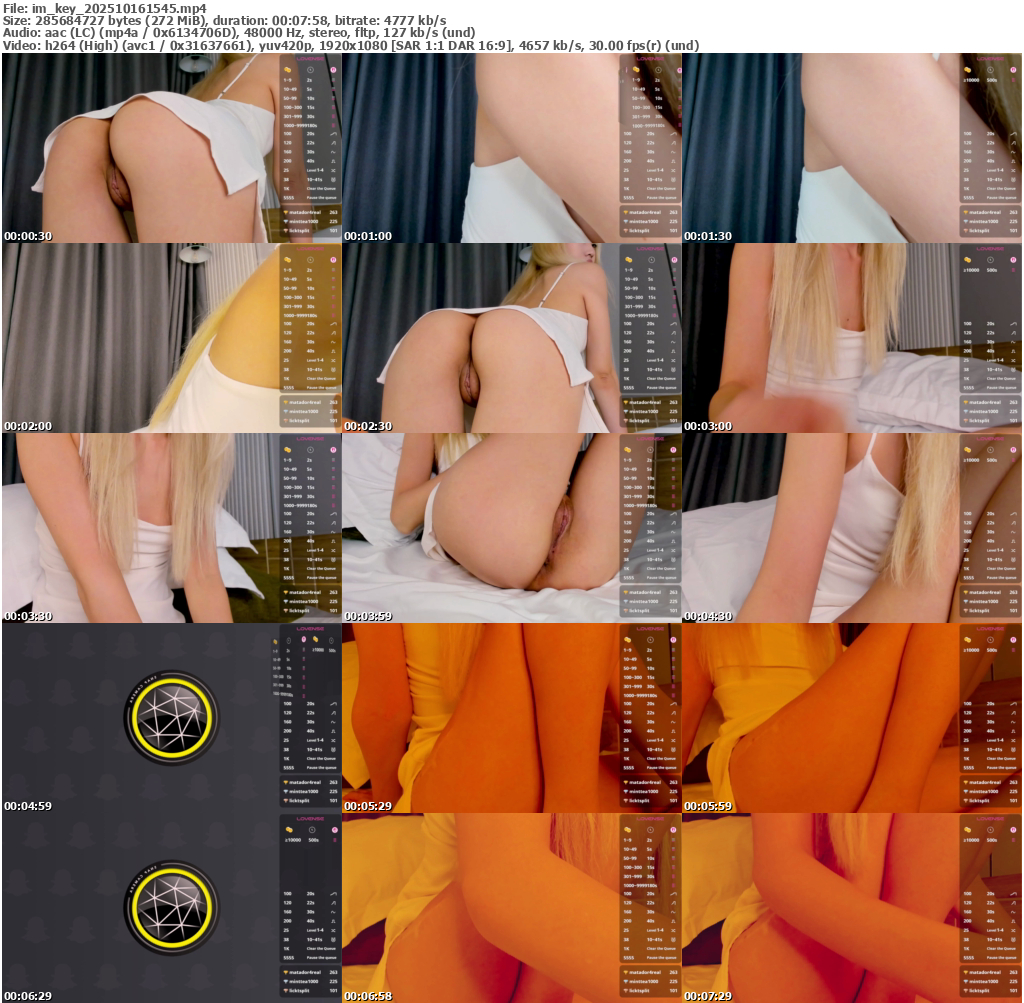Click the thumbnail timestamped 00:00:30
The height and width of the screenshot is (1003, 1024).
(171, 148)
